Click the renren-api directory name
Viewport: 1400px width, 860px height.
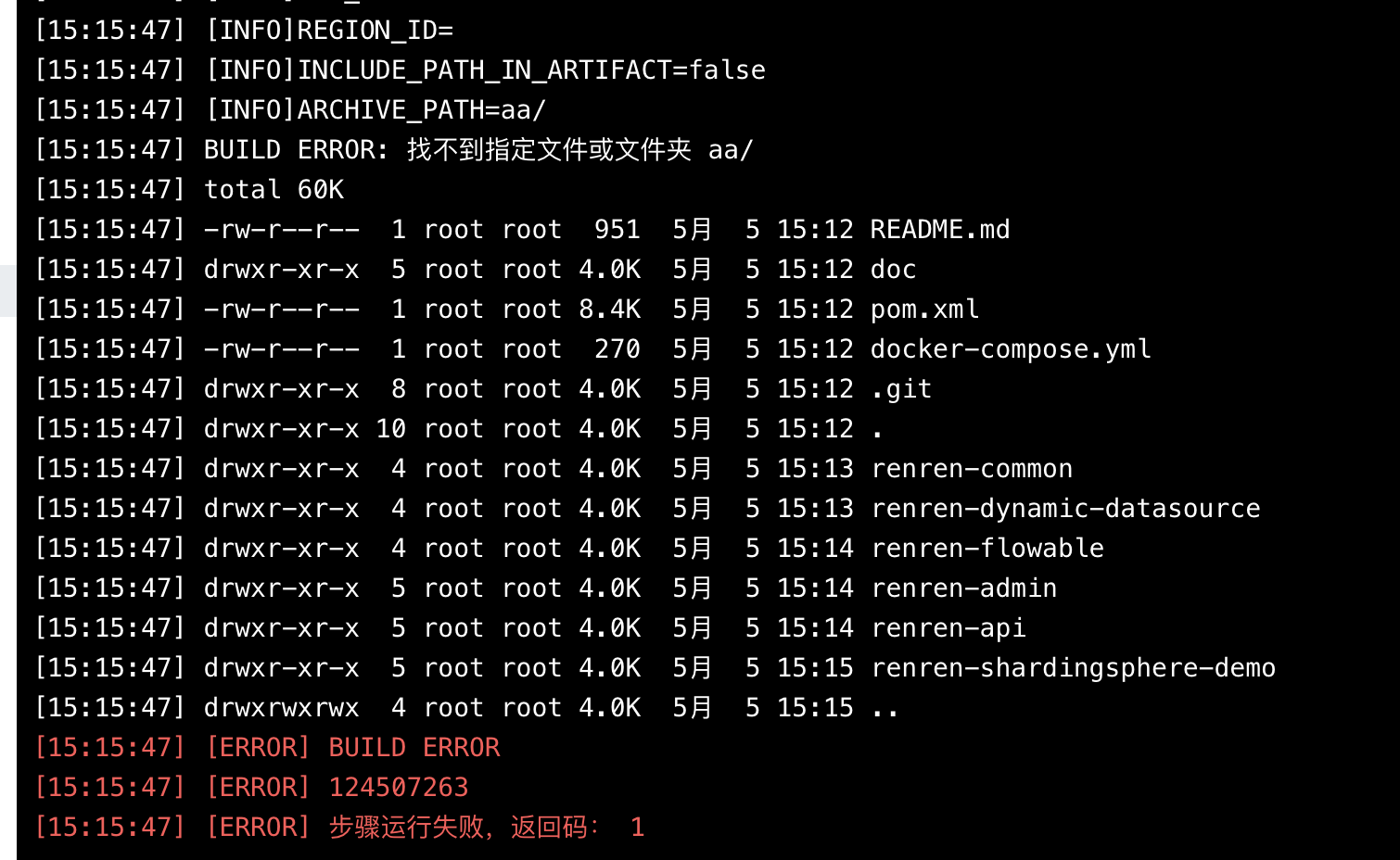[948, 627]
